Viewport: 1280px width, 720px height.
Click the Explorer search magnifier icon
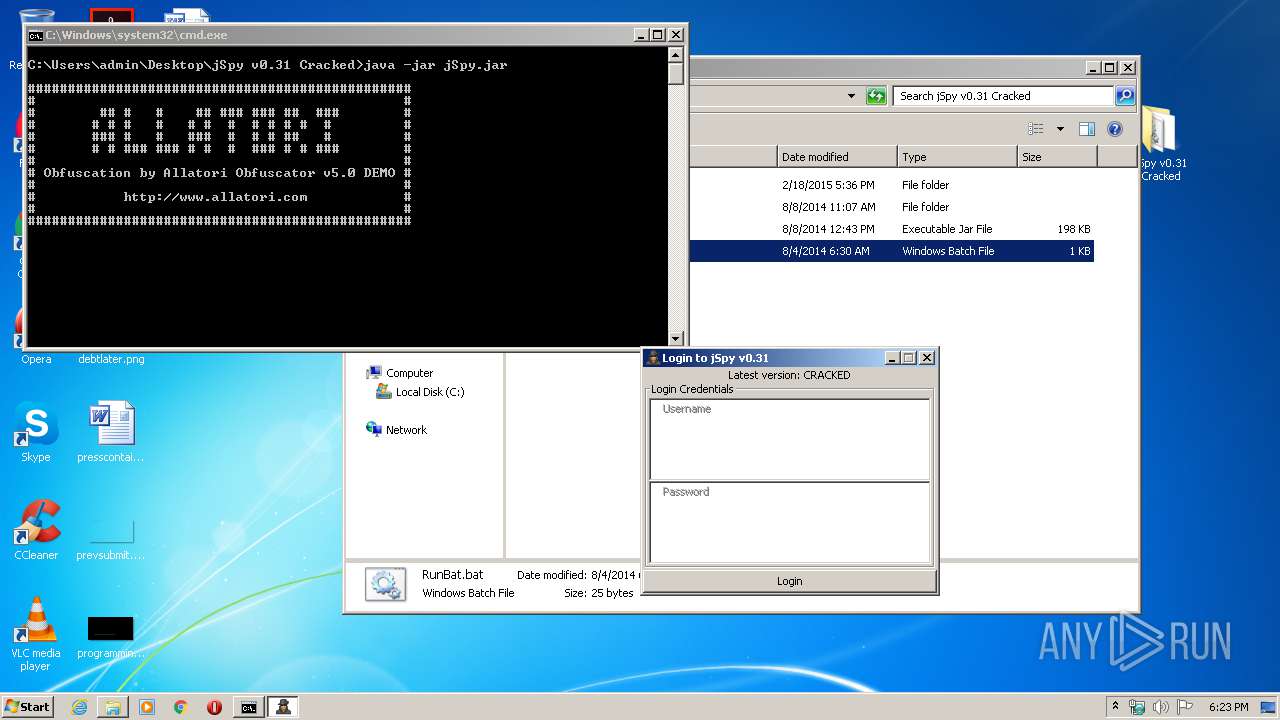(1125, 96)
